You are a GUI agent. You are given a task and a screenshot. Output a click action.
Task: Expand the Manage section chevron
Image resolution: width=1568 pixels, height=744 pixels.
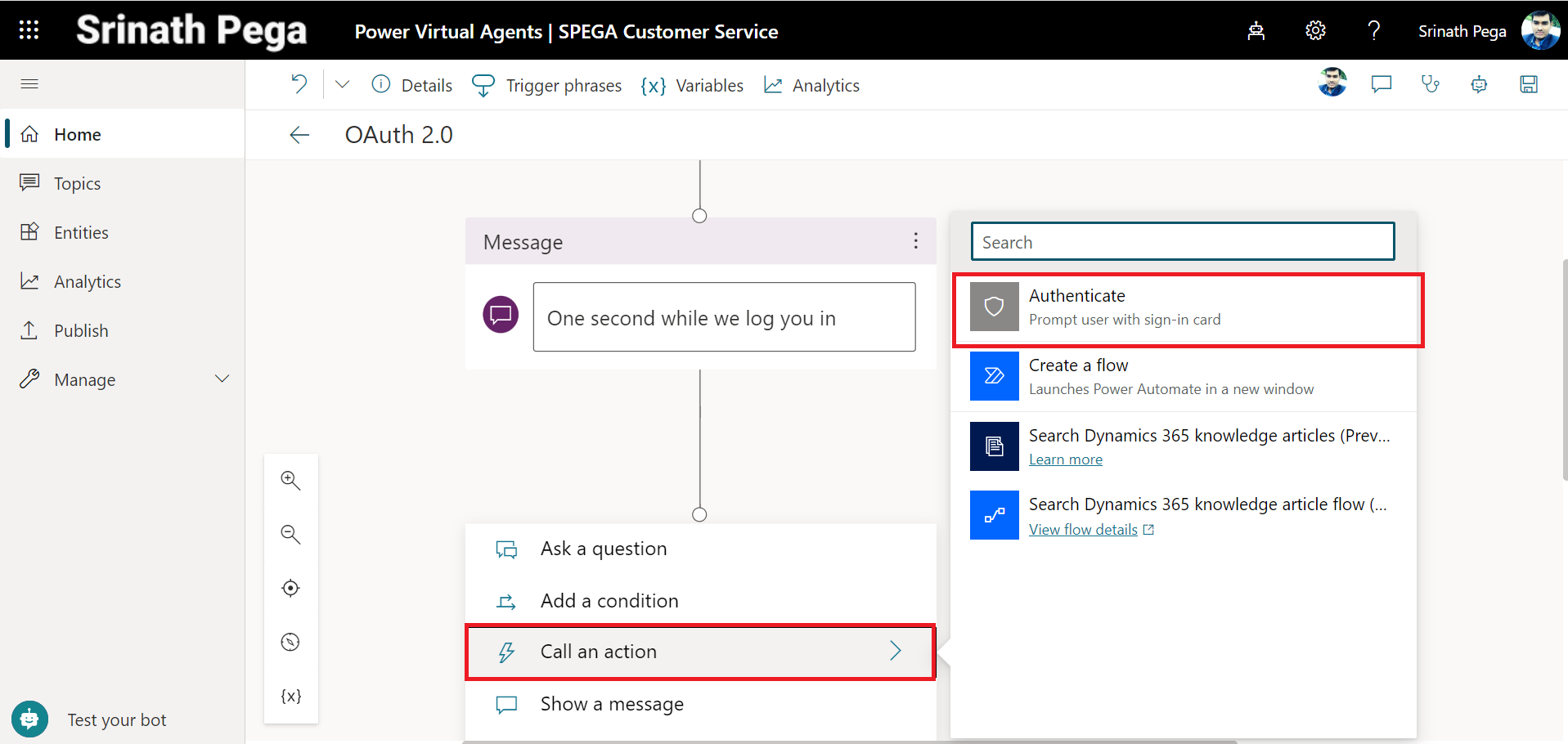pos(222,379)
